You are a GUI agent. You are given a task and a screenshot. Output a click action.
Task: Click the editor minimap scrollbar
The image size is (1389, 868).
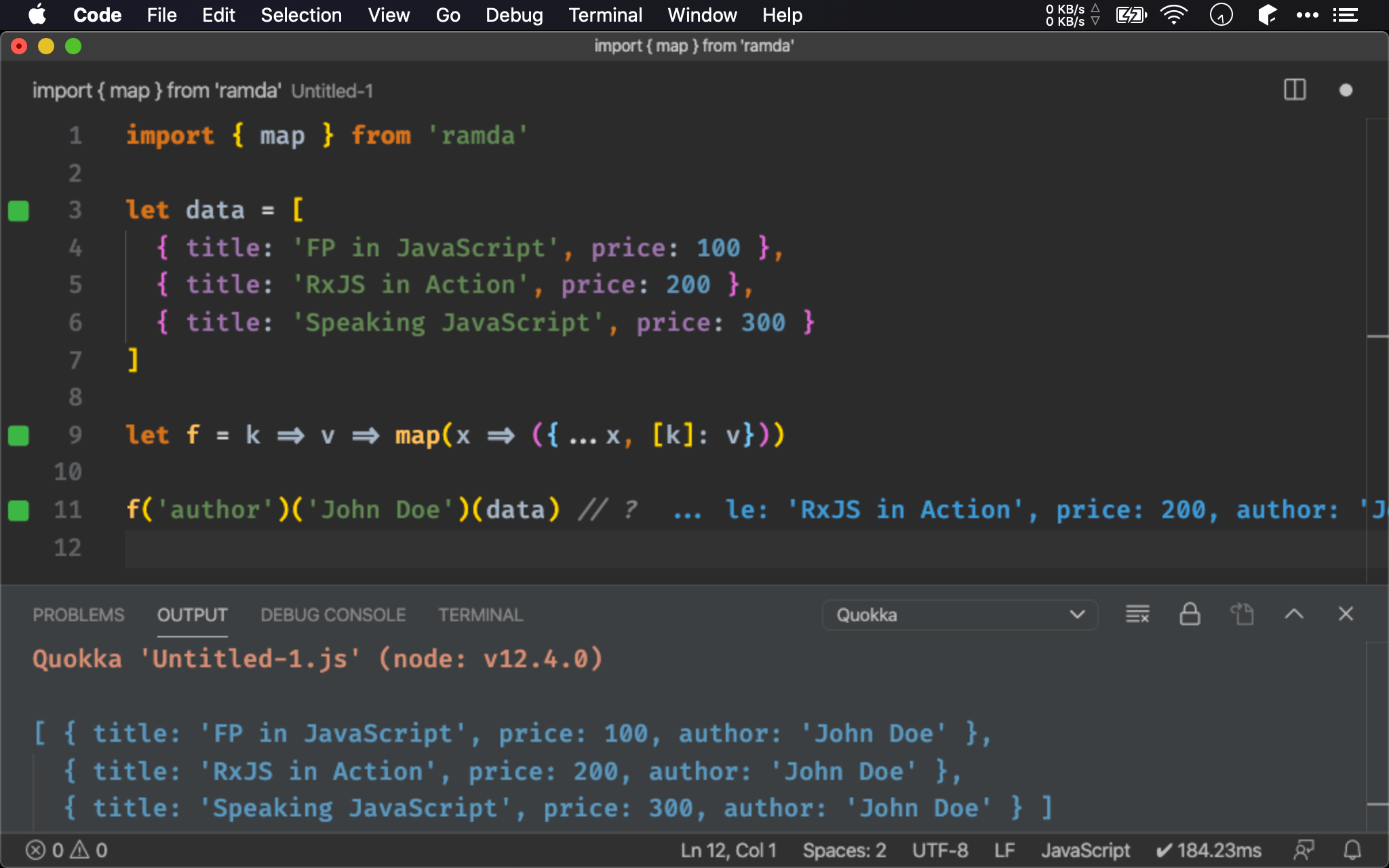tap(1377, 351)
